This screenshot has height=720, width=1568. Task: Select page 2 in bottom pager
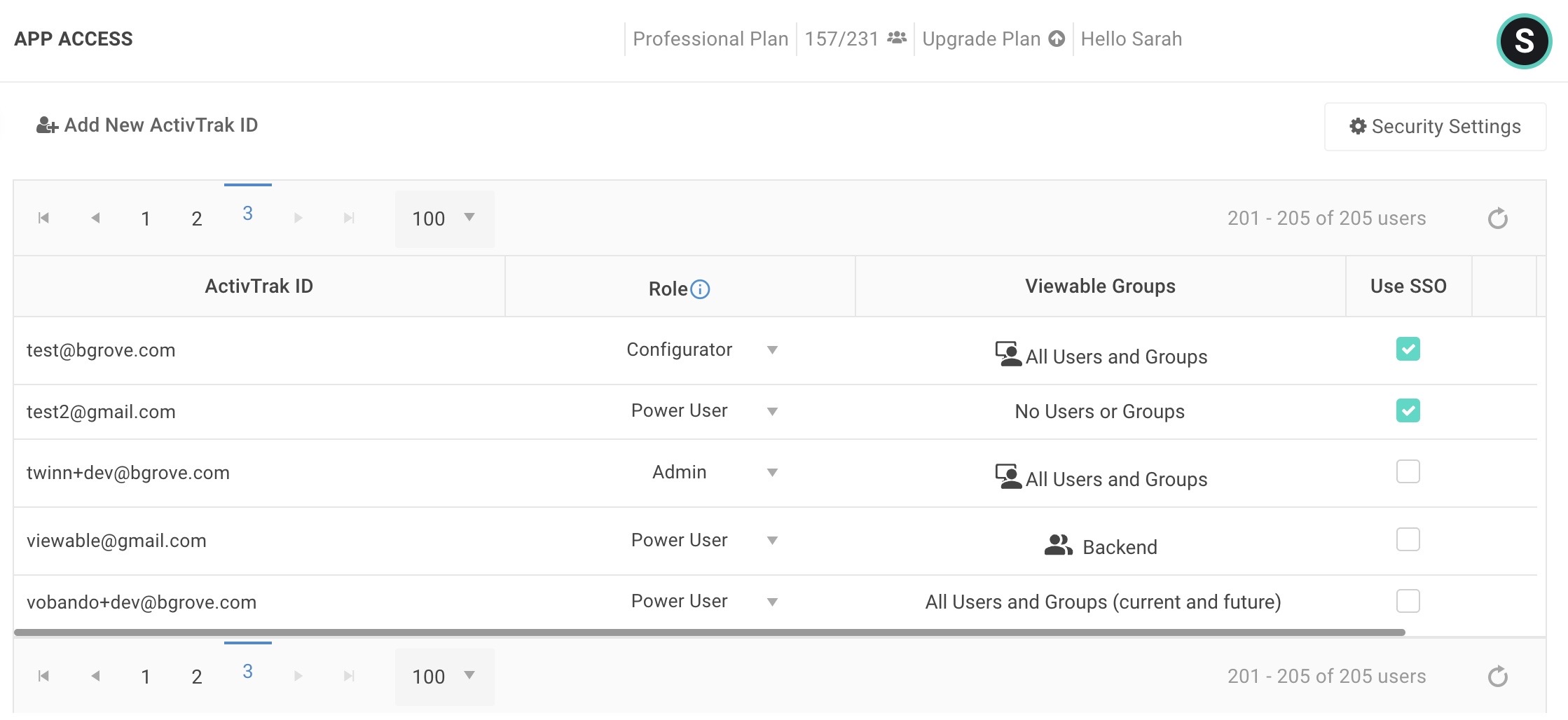[197, 677]
